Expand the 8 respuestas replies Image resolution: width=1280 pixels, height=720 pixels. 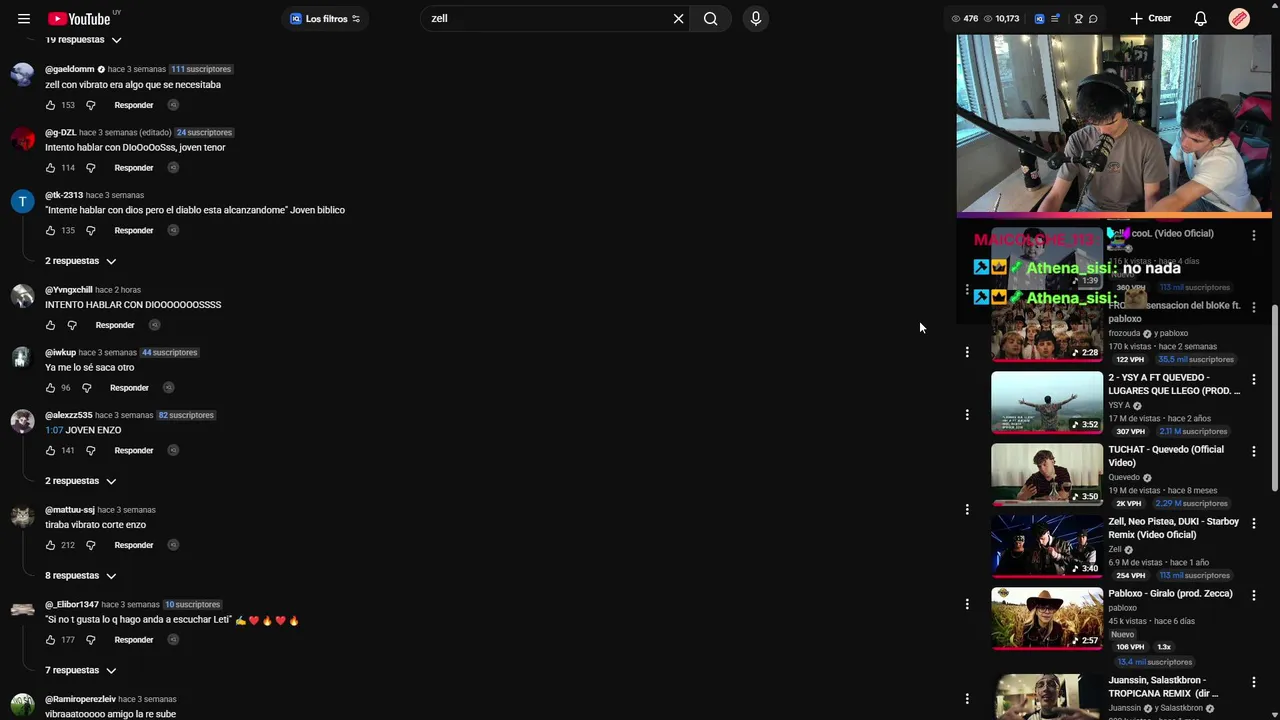[x=81, y=576]
